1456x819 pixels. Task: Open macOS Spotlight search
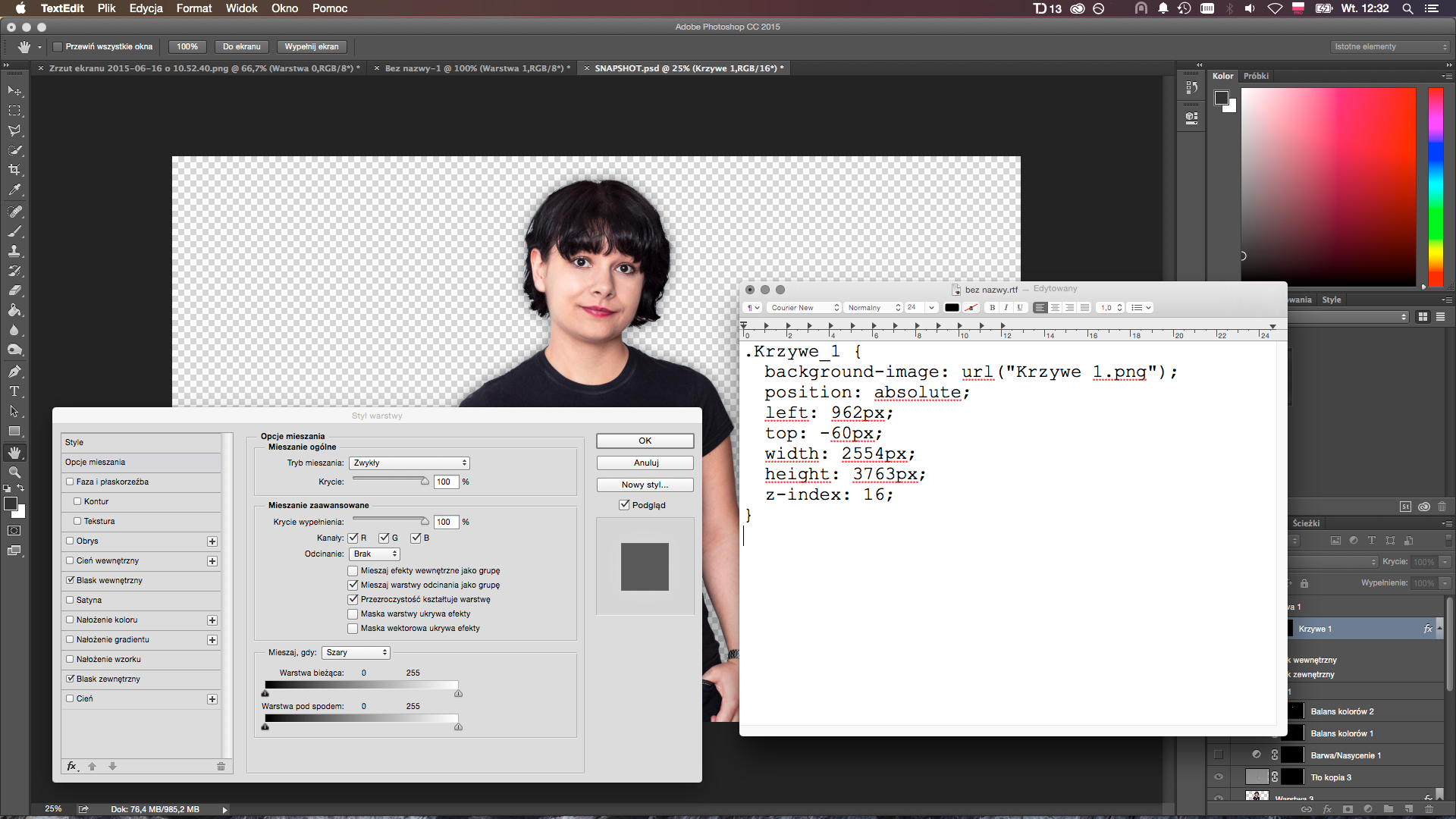[1407, 8]
